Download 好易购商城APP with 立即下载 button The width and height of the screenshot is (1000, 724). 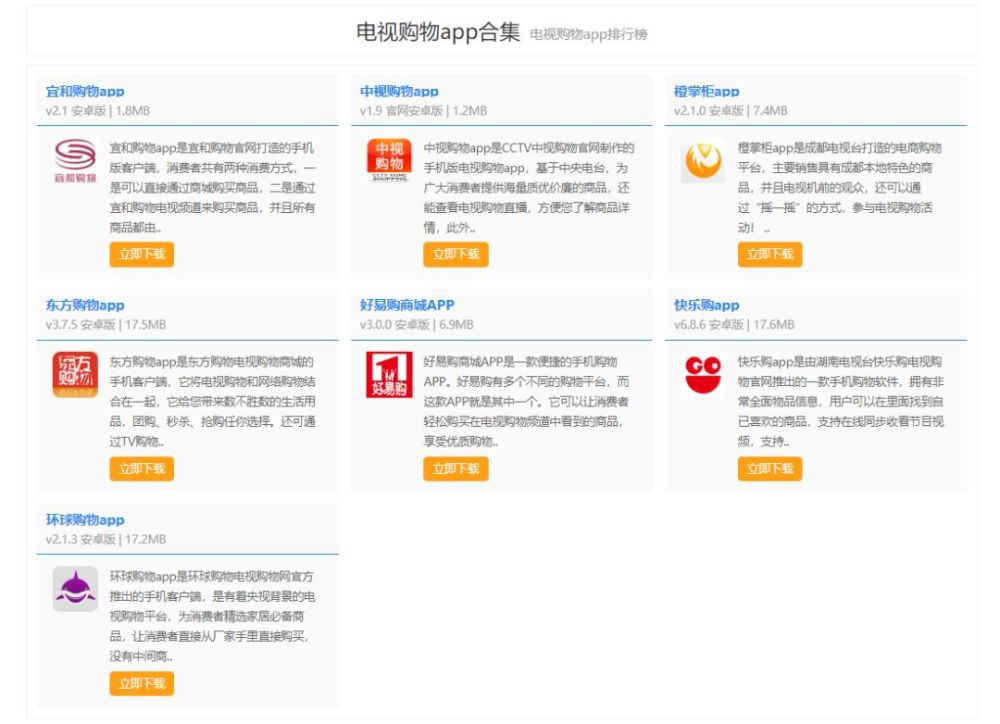pos(456,469)
